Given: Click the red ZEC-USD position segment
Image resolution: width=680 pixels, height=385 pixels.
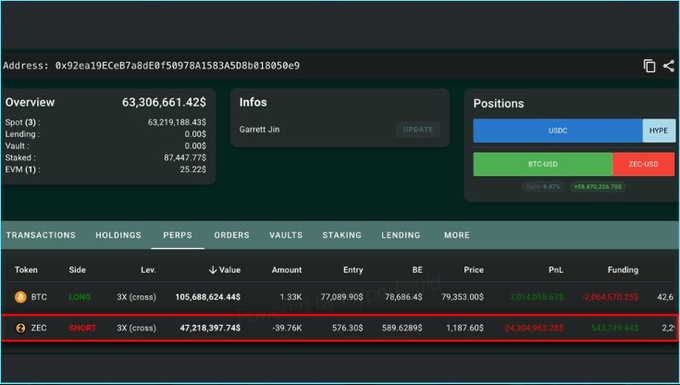Looking at the screenshot, I should click(644, 164).
